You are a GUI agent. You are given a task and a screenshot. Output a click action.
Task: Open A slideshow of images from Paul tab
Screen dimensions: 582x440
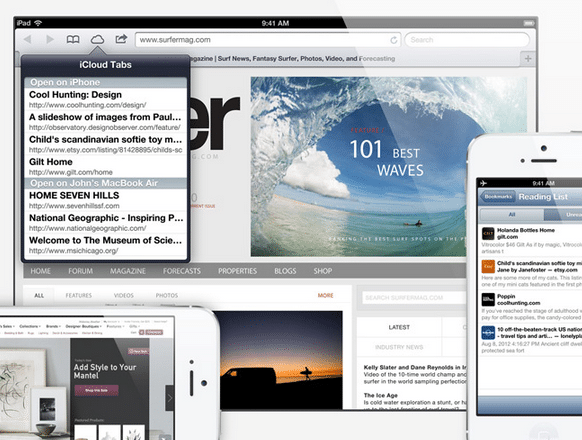105,122
